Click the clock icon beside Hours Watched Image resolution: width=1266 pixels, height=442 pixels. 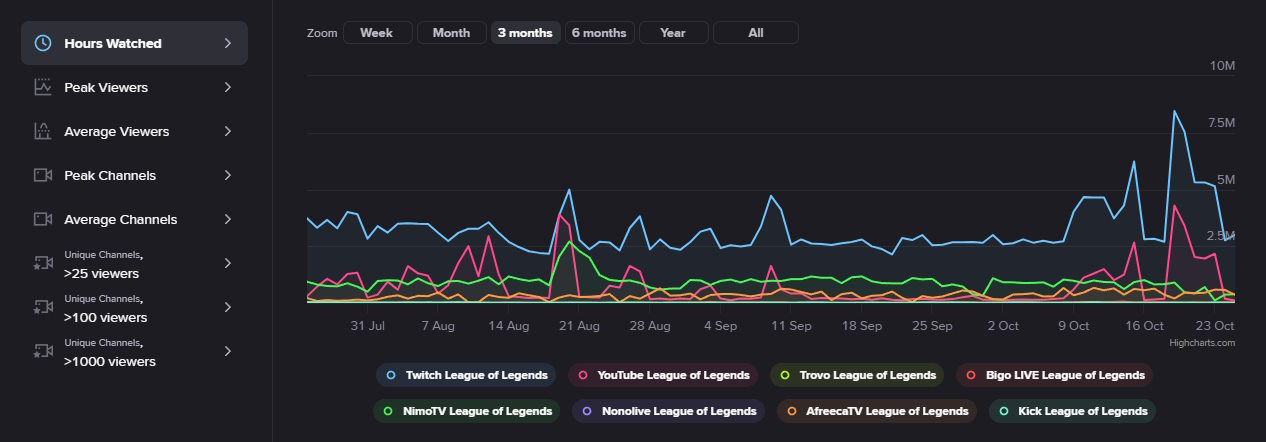[43, 43]
